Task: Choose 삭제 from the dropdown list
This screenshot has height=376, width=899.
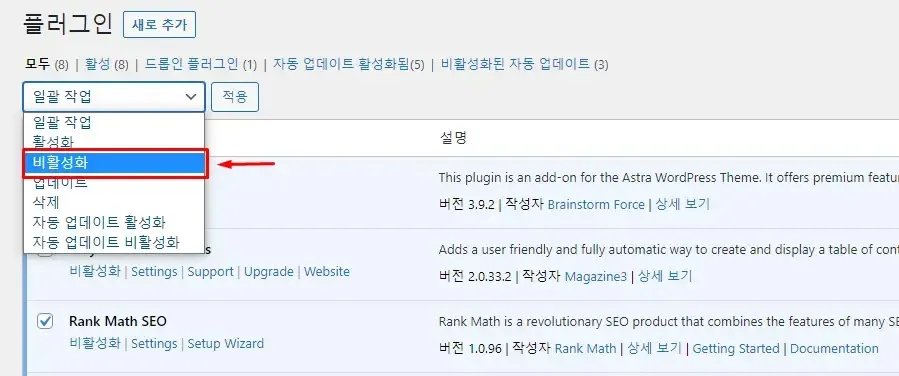Action: [115, 202]
